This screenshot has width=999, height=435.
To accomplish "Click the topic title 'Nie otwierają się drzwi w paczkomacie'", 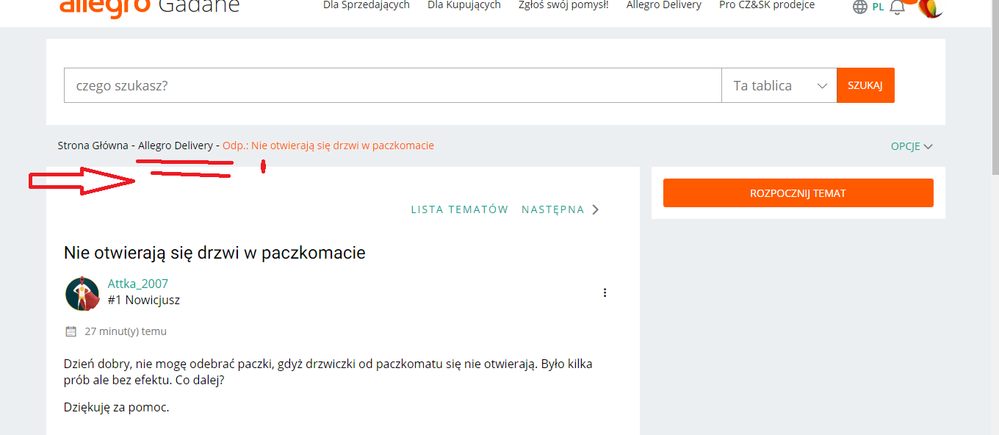I will pyautogui.click(x=215, y=253).
